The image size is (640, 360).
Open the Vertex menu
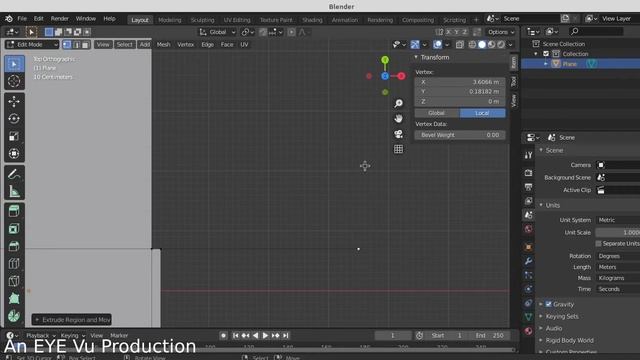(x=186, y=44)
